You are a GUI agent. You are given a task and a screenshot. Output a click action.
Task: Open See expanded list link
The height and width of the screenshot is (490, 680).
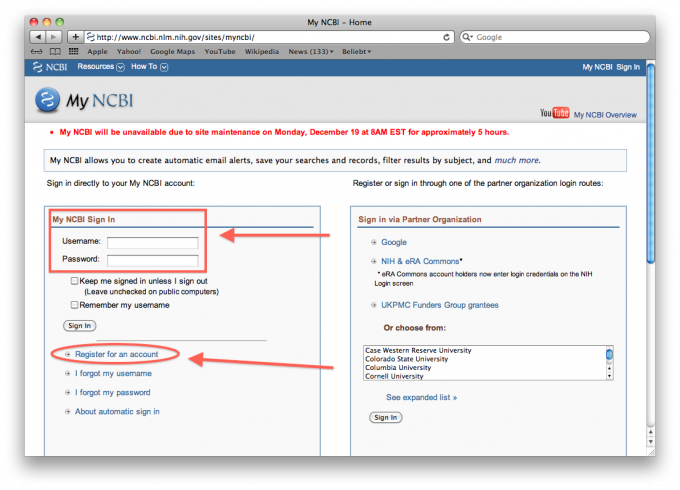pos(422,398)
